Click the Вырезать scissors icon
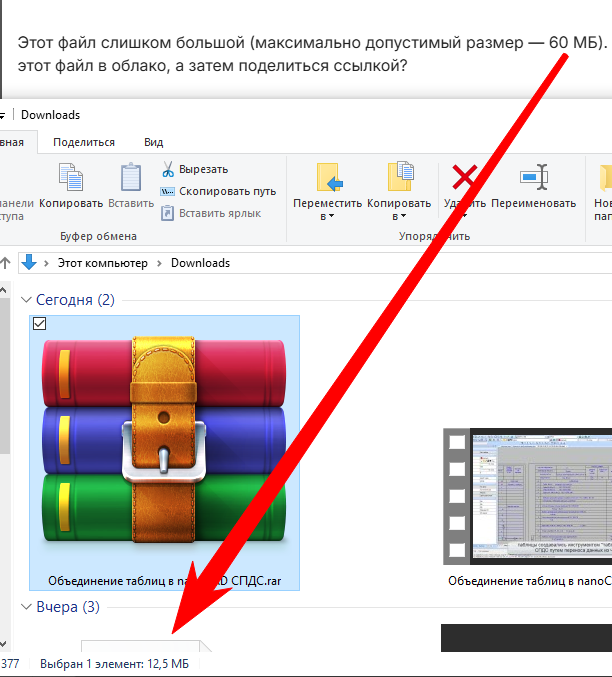The image size is (612, 677). pos(168,169)
